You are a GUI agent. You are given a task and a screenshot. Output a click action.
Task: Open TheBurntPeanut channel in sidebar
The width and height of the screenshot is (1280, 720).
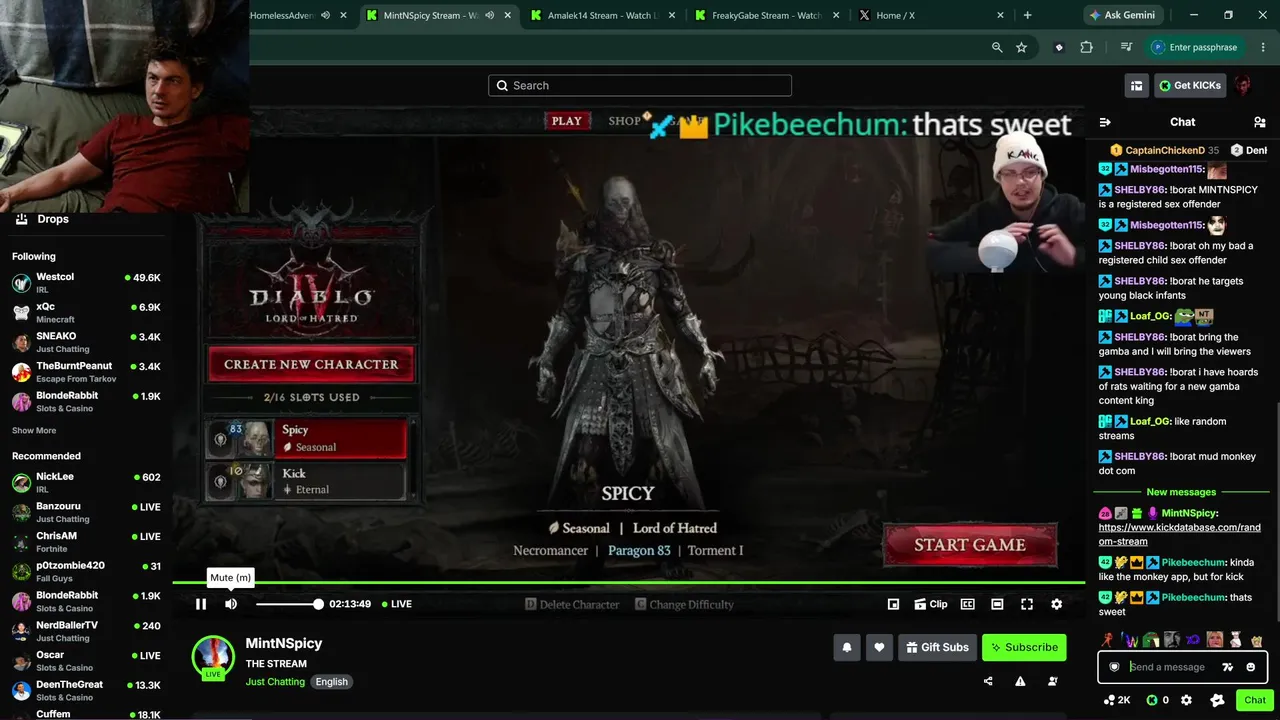86,372
